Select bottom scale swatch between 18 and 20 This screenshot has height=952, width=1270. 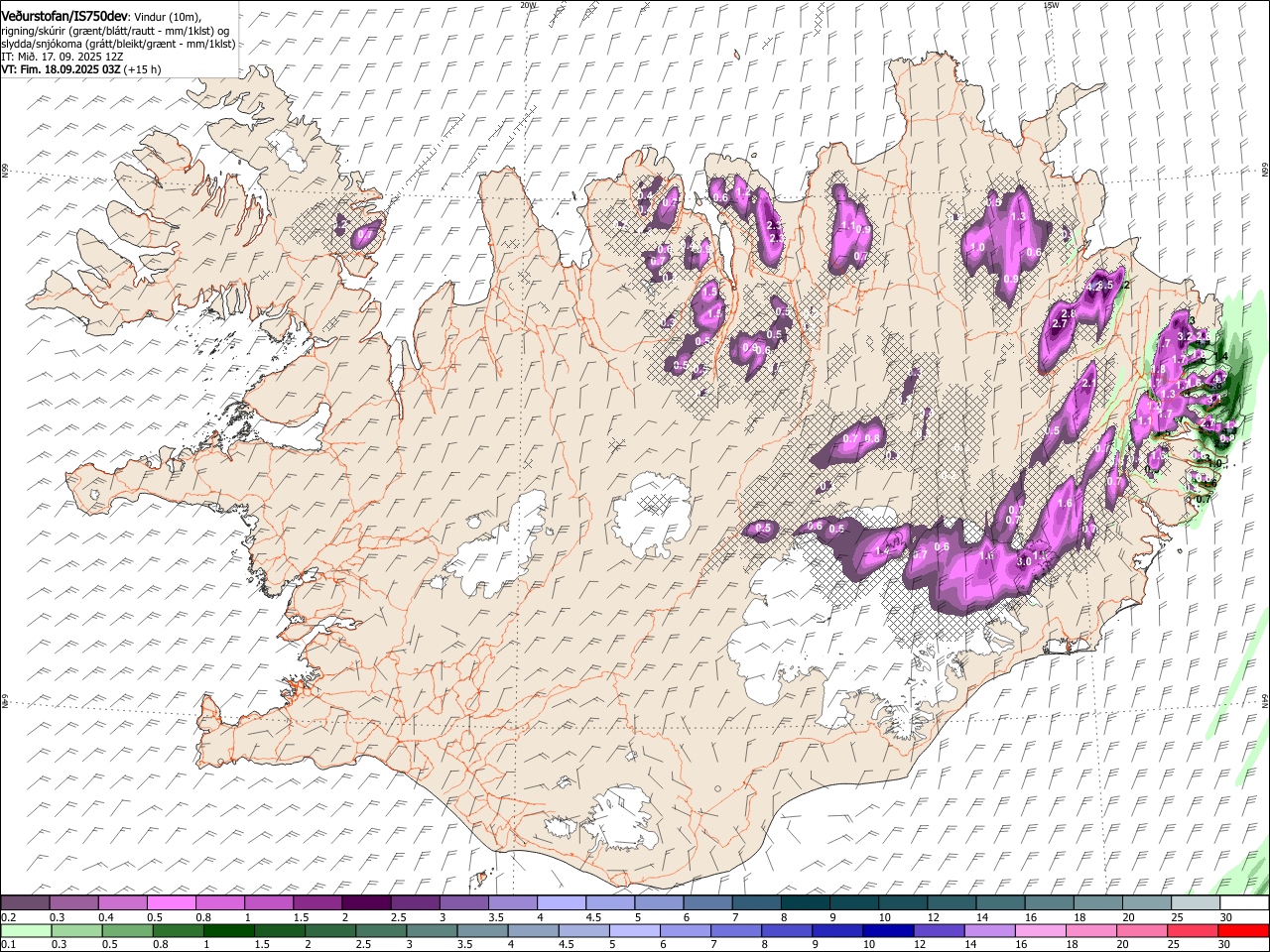(x=1090, y=930)
